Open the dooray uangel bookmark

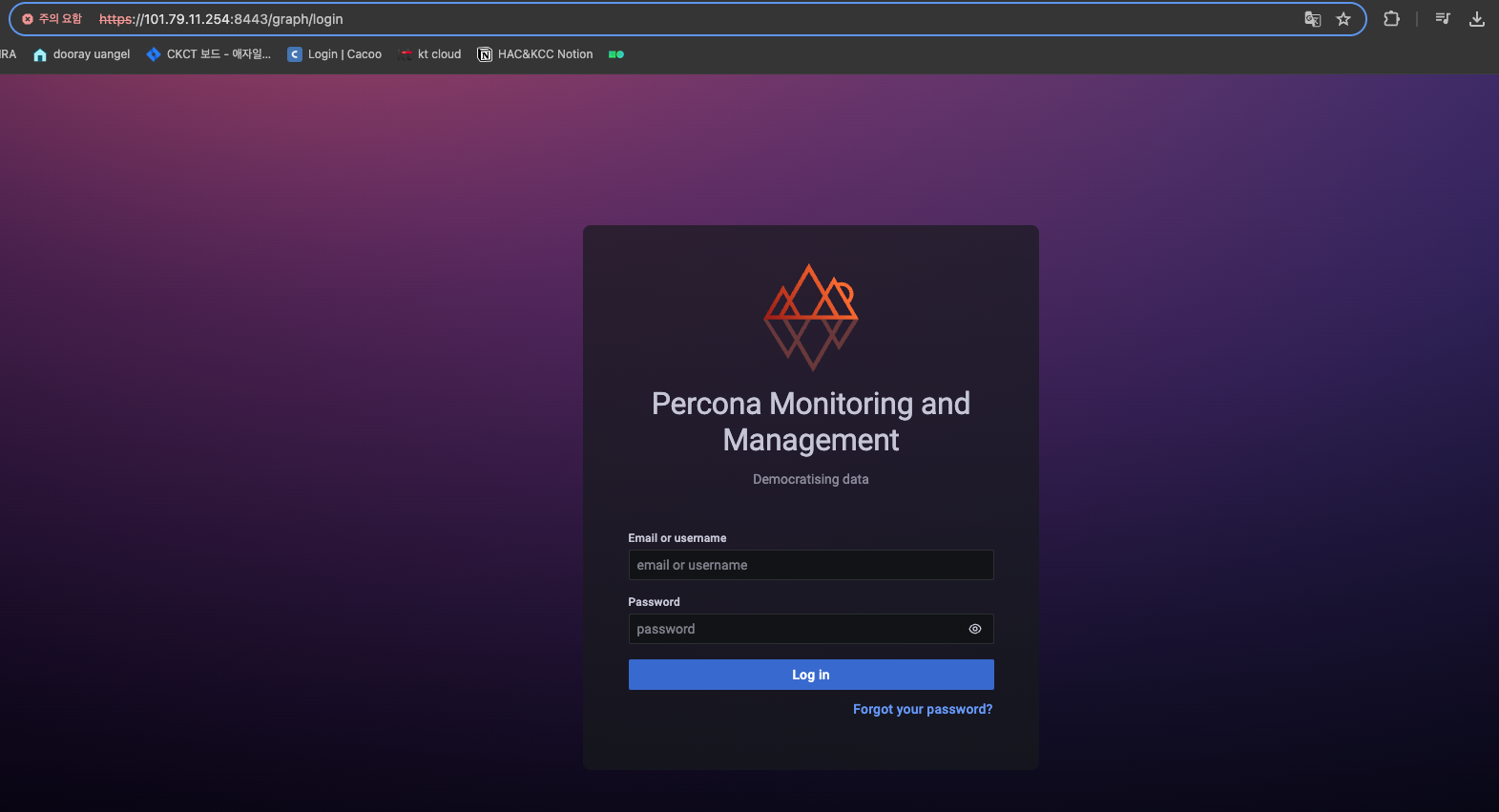(82, 54)
